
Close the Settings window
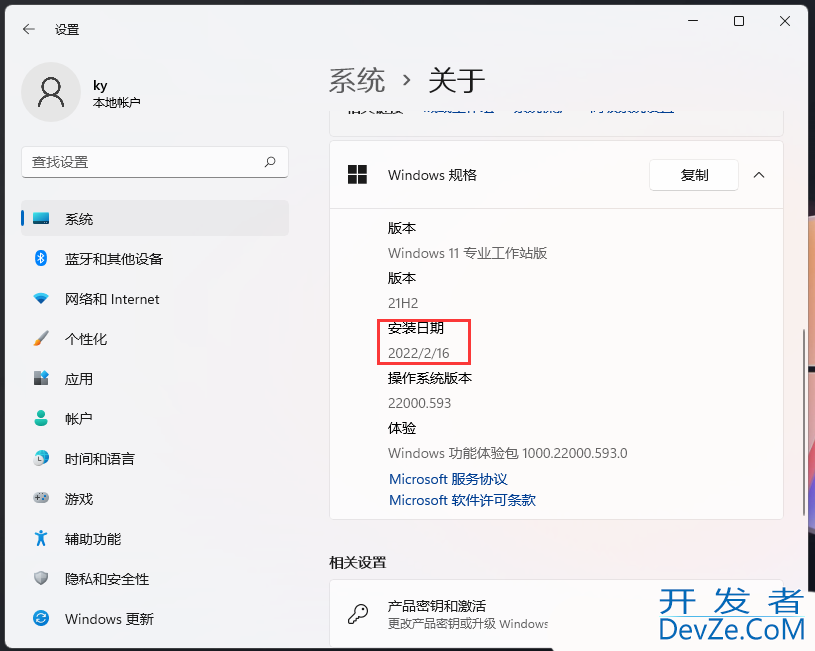point(785,21)
